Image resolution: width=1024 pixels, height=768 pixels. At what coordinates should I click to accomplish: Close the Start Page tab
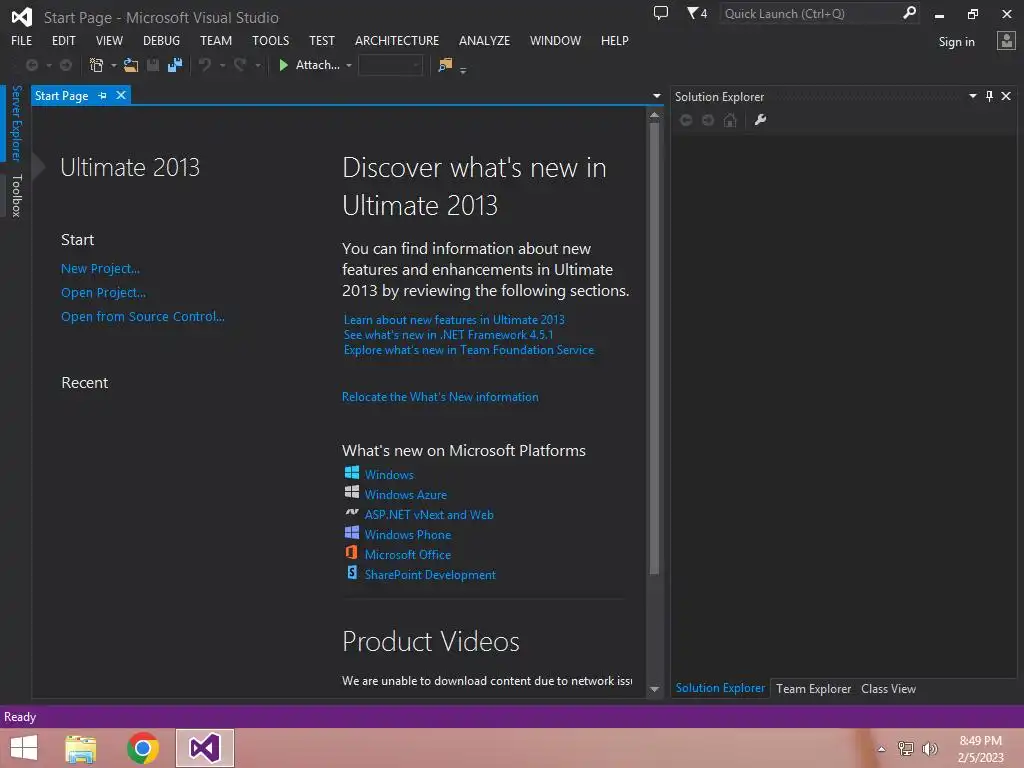click(121, 95)
